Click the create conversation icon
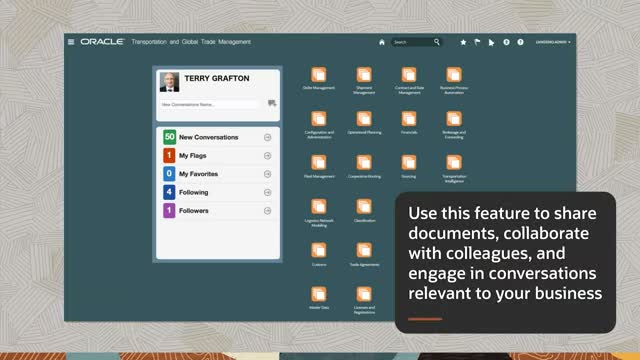This screenshot has width=640, height=360. (272, 103)
